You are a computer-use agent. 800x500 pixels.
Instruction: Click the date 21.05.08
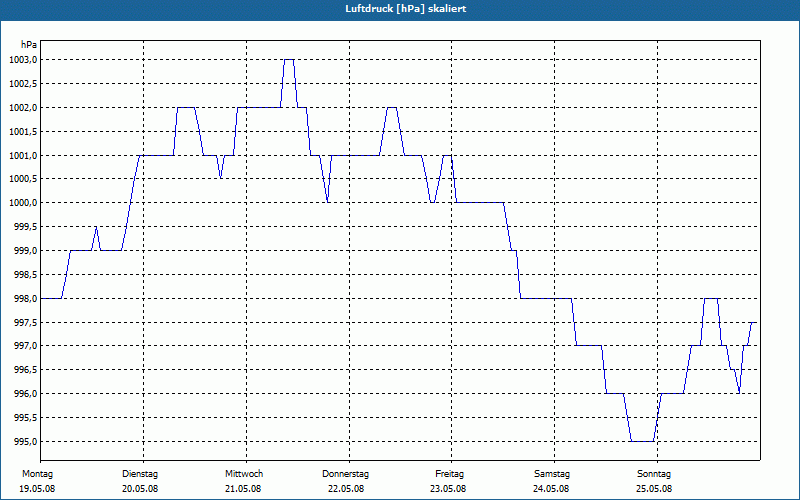[x=243, y=489]
